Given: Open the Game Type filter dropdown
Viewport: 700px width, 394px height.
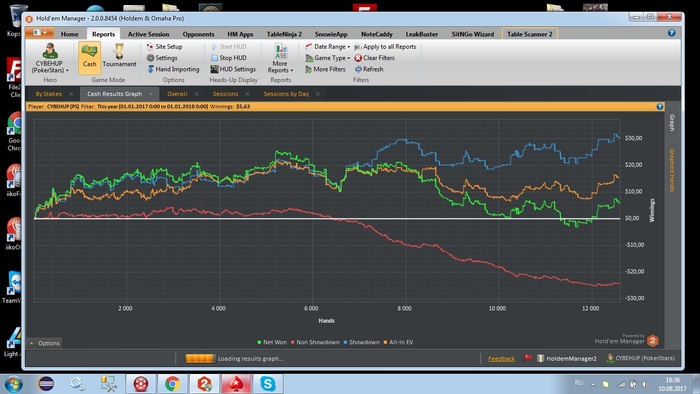Looking at the screenshot, I should (328, 58).
